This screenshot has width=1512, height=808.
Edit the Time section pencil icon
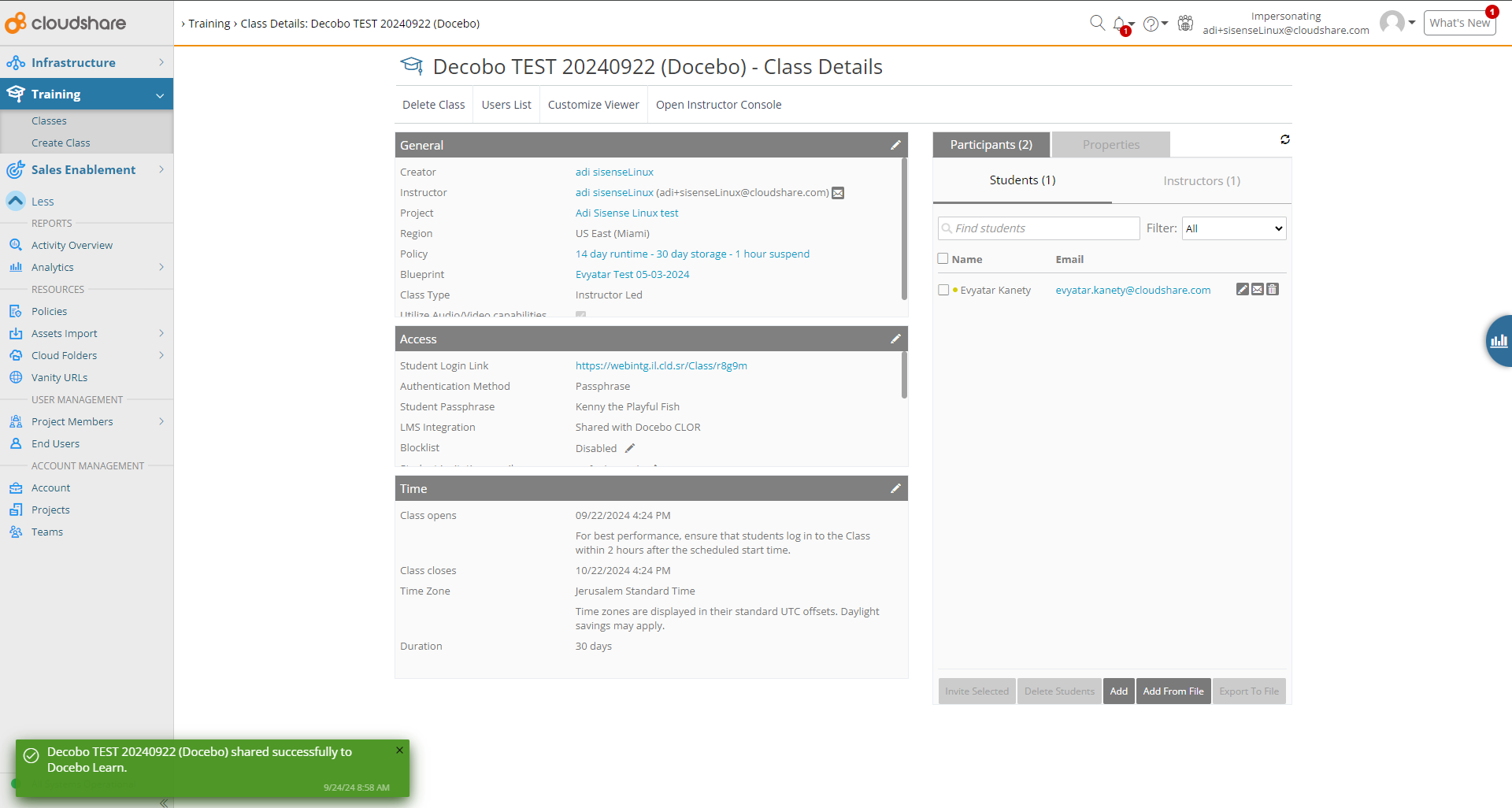pos(895,488)
